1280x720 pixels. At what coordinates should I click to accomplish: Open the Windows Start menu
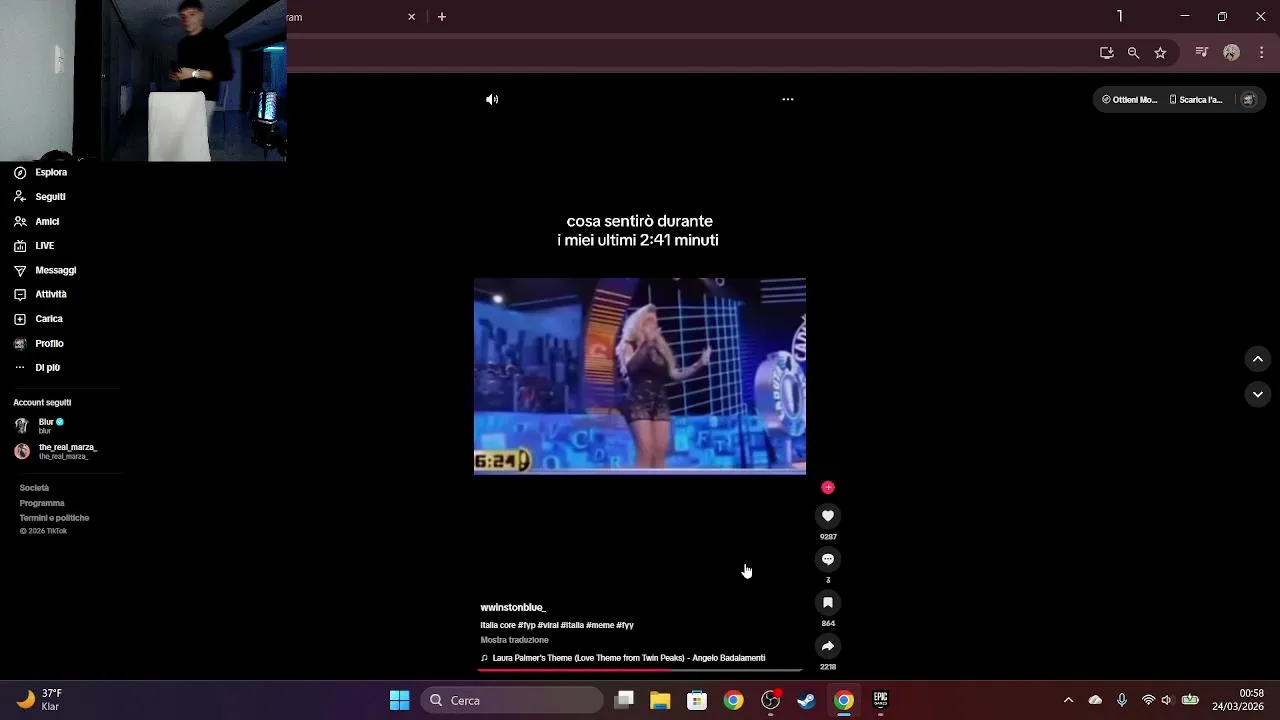click(x=399, y=700)
